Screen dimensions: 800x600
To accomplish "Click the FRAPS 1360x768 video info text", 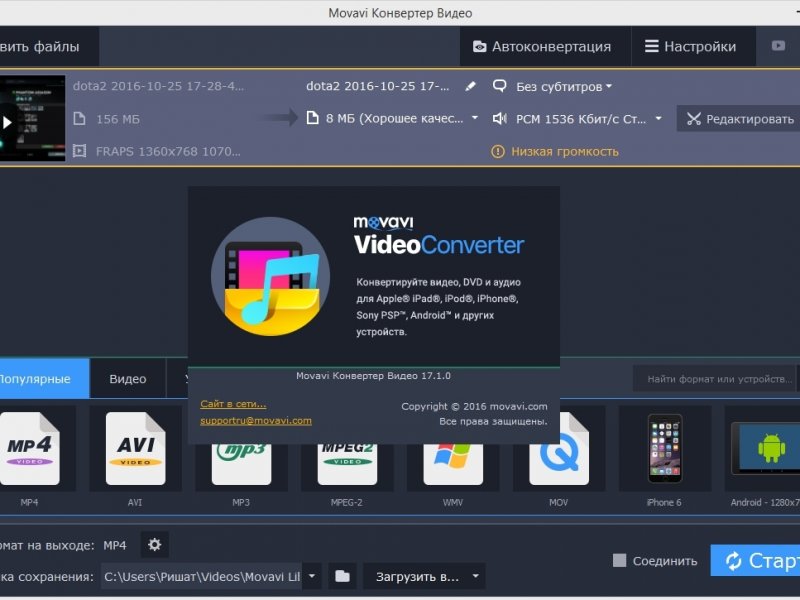I will click(168, 152).
